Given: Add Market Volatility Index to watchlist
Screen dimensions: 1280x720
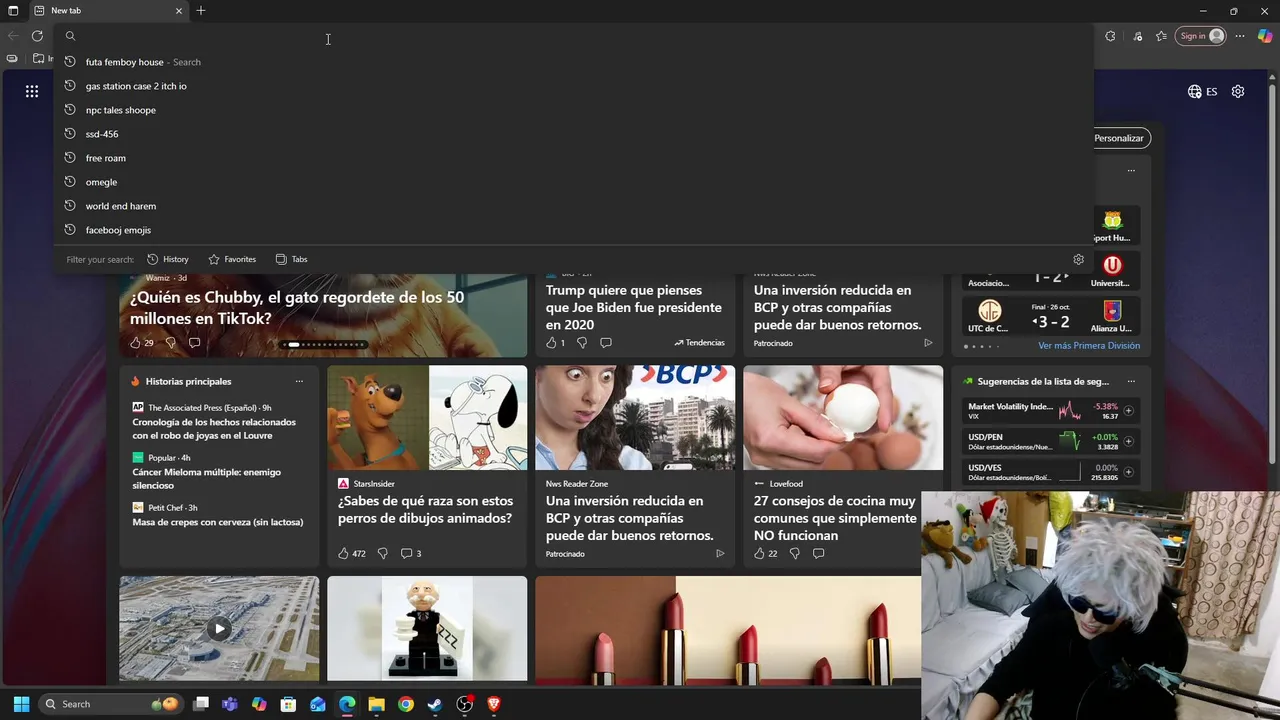Looking at the screenshot, I should coord(1128,411).
